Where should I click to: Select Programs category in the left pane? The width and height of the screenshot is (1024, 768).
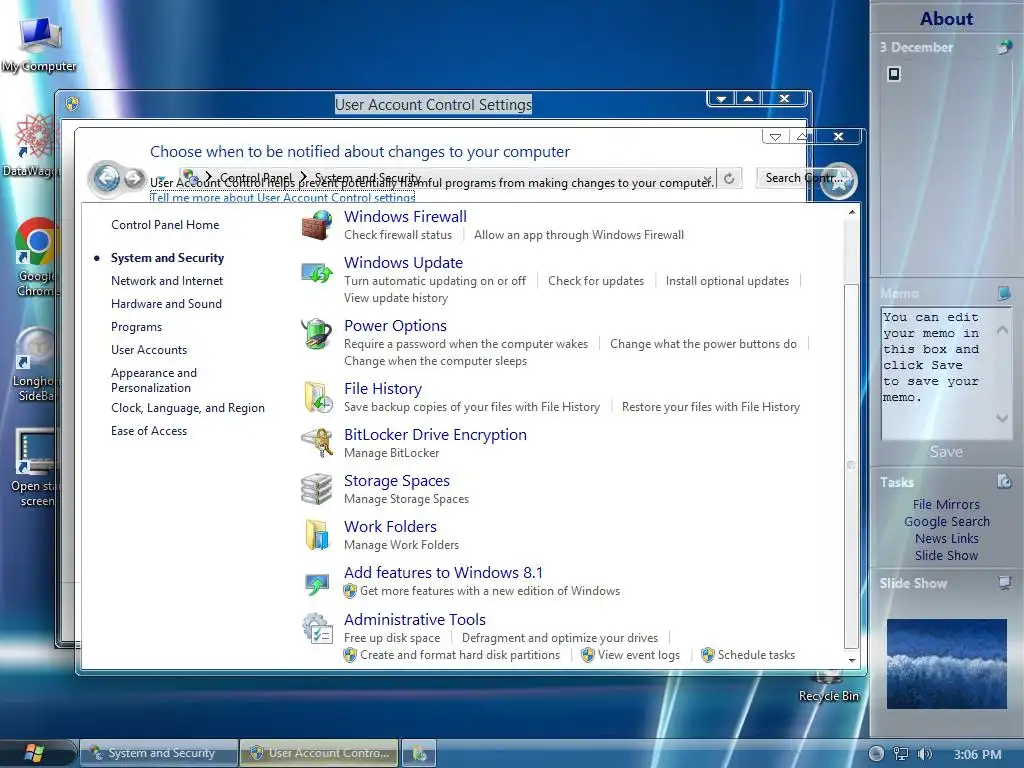(136, 327)
